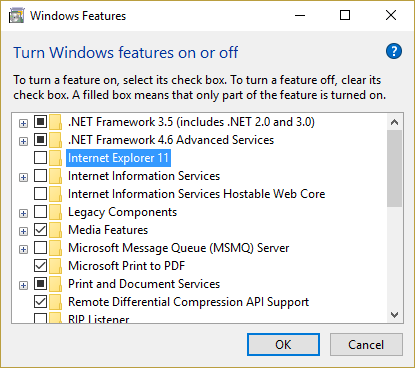This screenshot has width=415, height=368.
Task: Select the Microsoft Message Queue (MSMQ) Server item
Action: click(178, 248)
